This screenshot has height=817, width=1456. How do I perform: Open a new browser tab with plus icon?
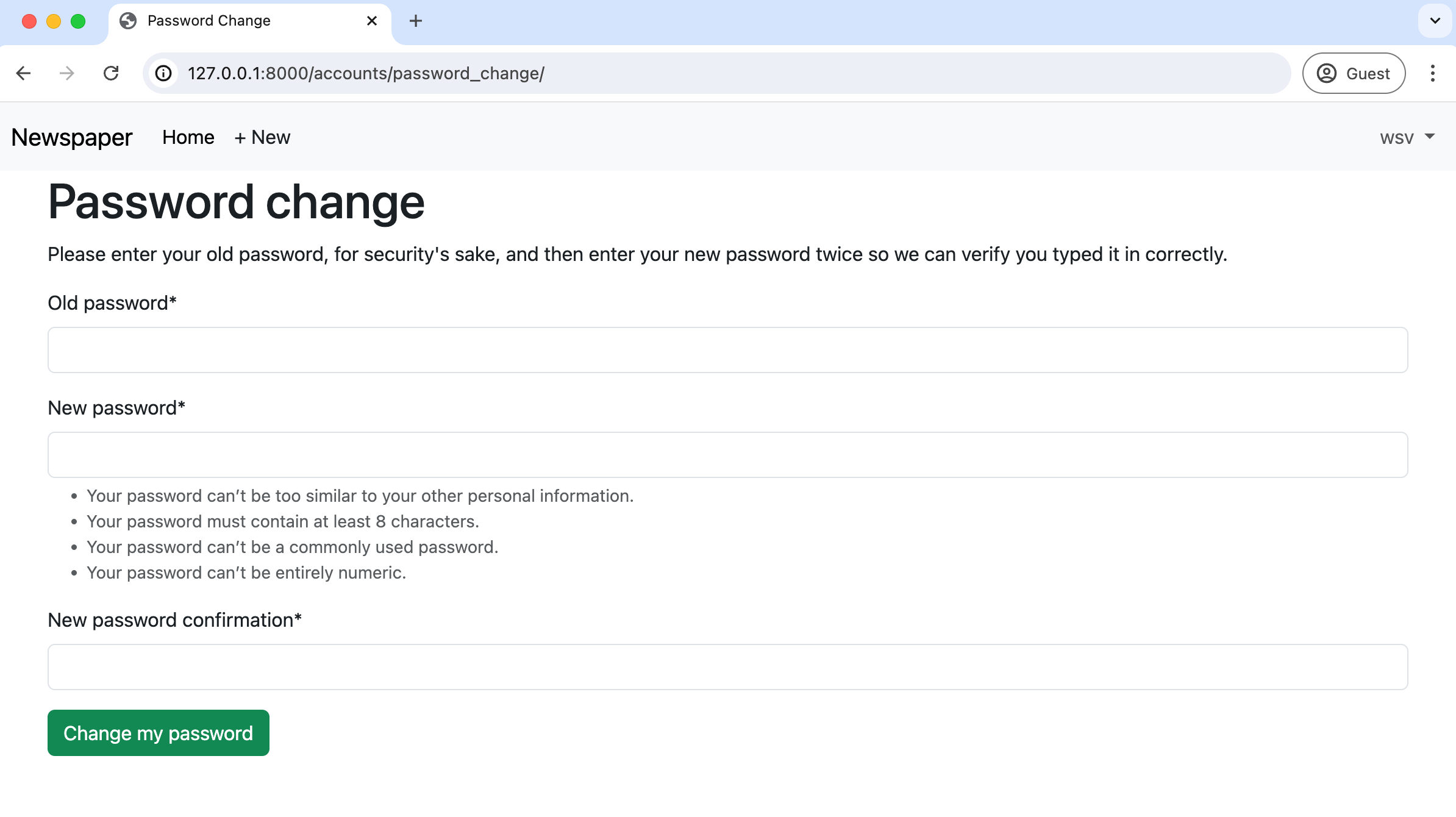(x=416, y=21)
